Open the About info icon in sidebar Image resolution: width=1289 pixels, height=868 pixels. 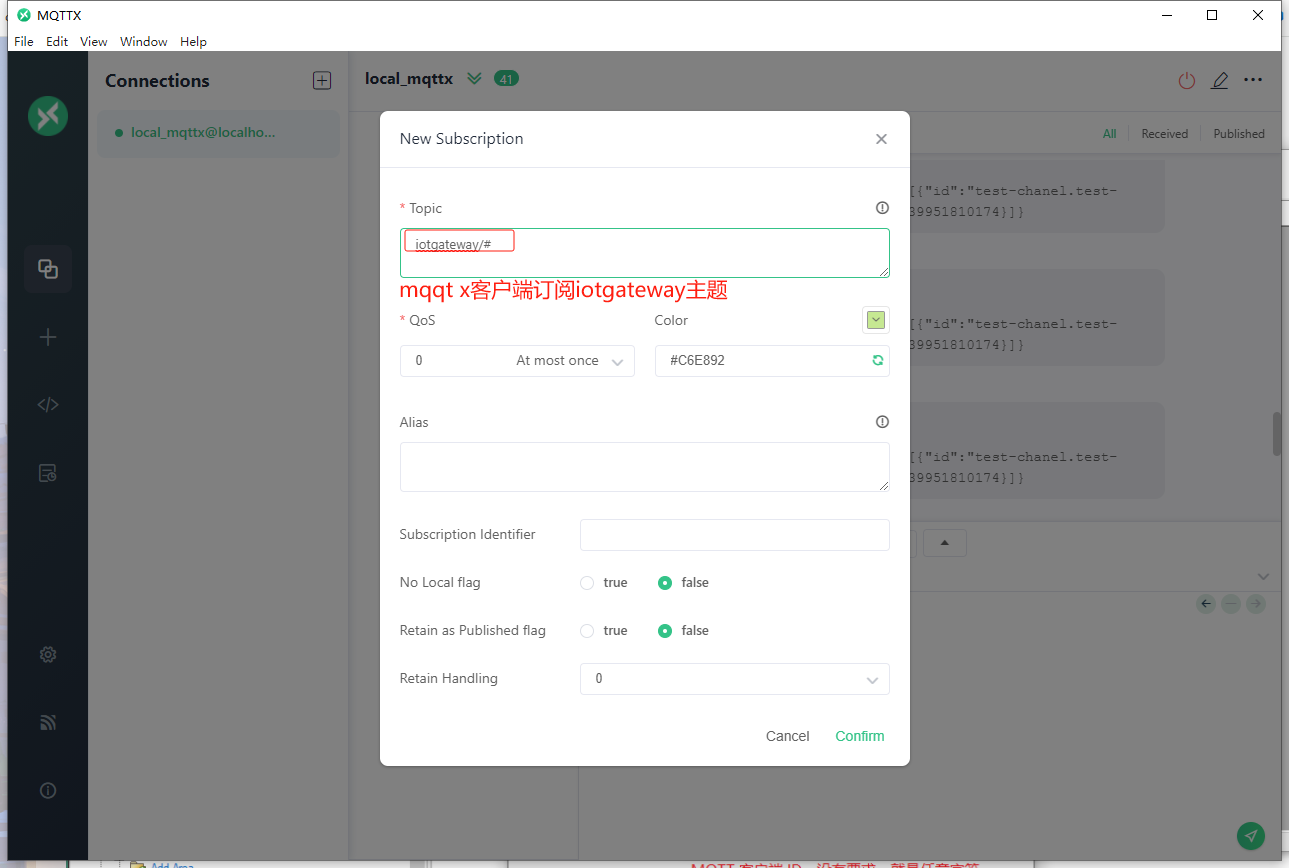[x=48, y=790]
